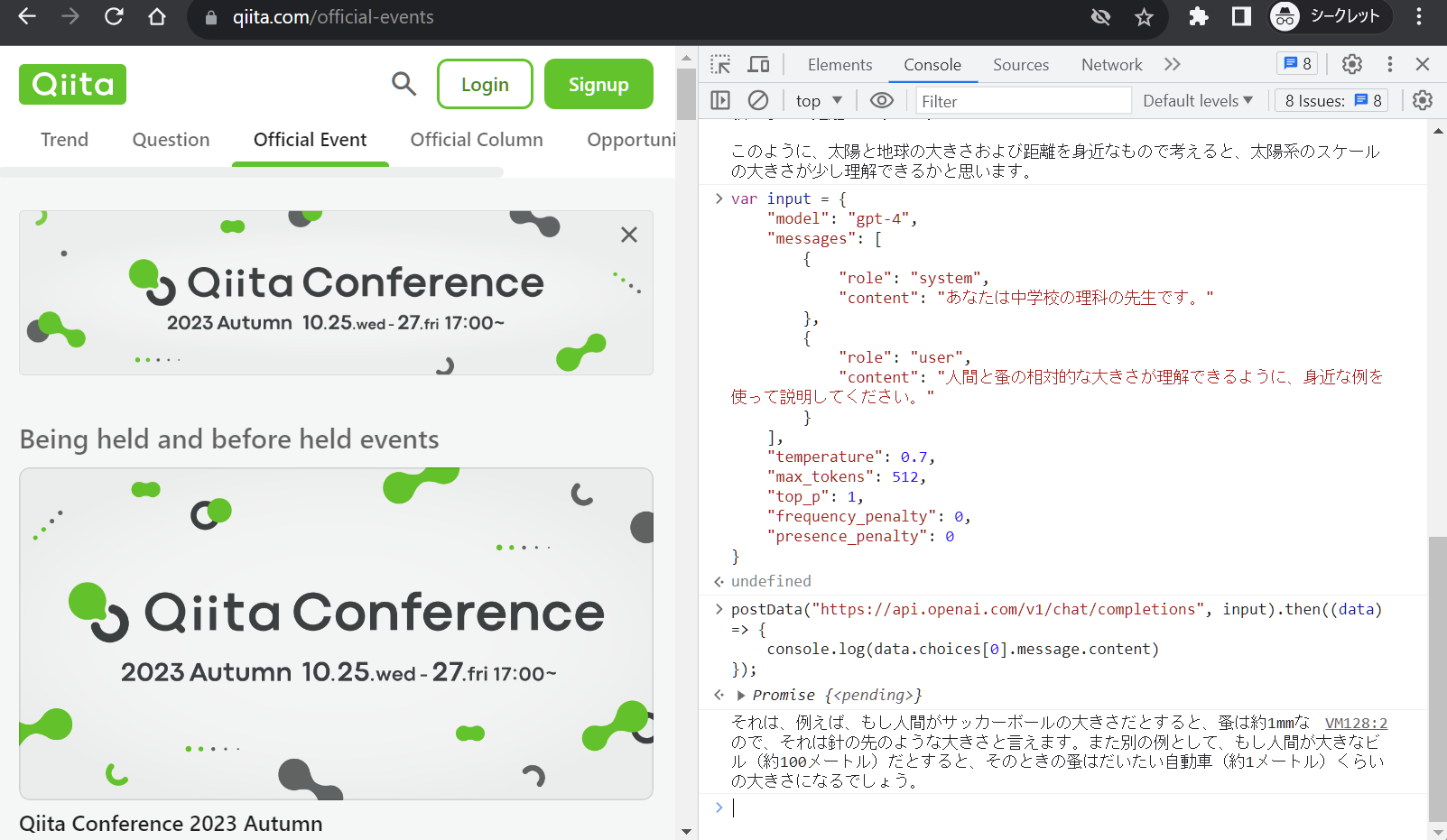Open the incognito シークレット profile badge
This screenshot has width=1447, height=840.
tap(1330, 16)
